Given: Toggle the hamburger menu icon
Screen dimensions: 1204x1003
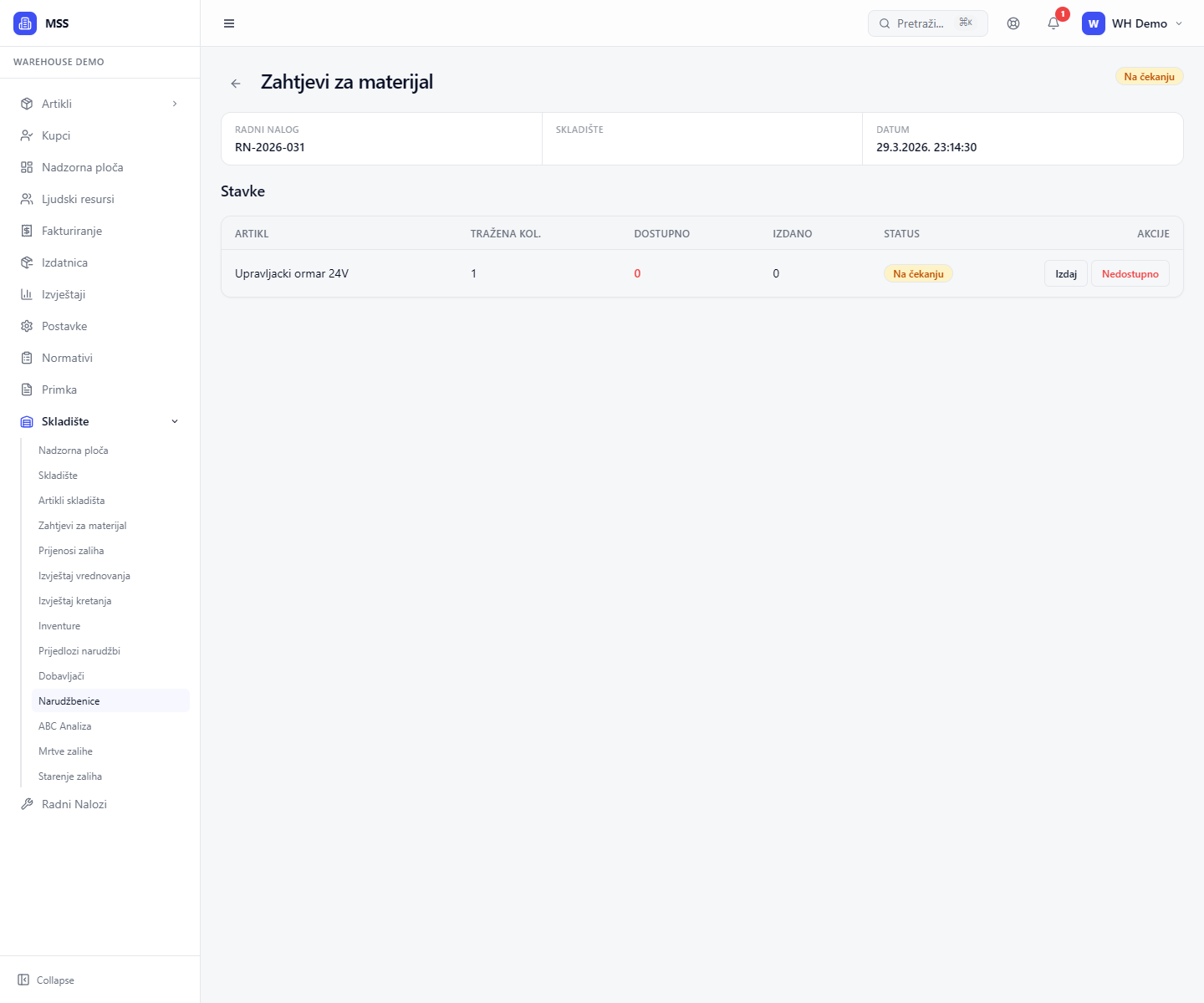Looking at the screenshot, I should 229,23.
